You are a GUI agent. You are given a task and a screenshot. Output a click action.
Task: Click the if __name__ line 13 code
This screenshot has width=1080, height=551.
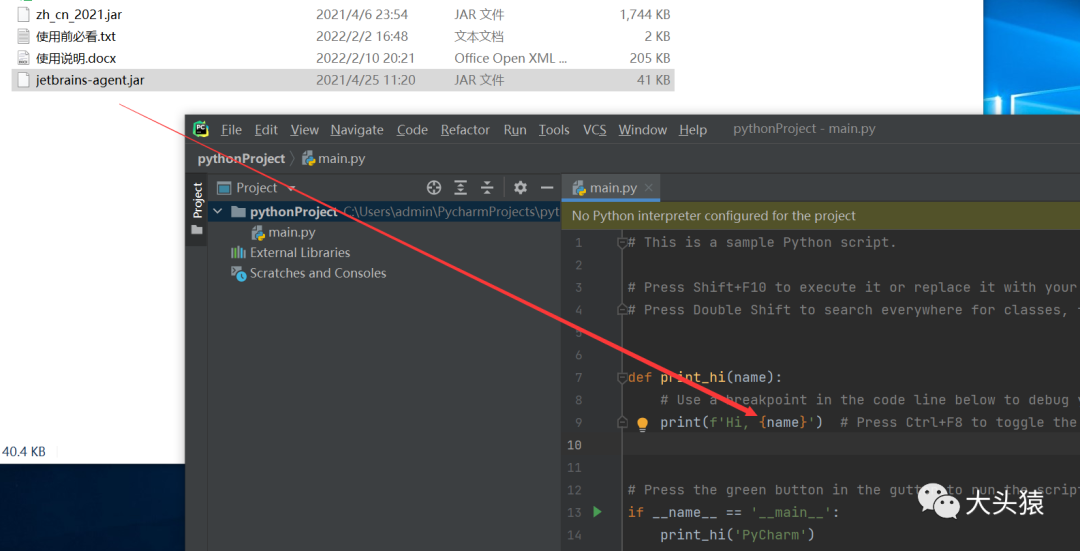(x=734, y=512)
